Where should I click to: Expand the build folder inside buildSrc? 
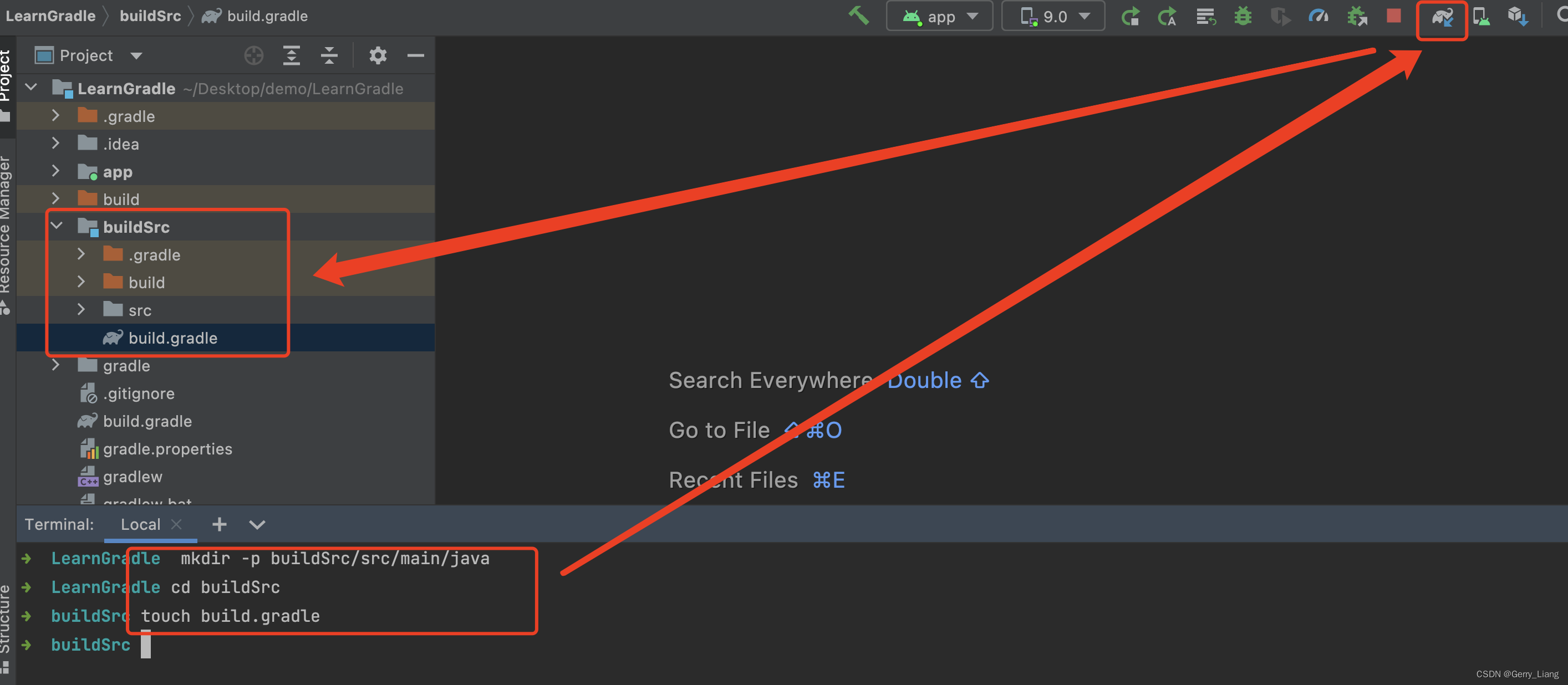click(x=82, y=282)
